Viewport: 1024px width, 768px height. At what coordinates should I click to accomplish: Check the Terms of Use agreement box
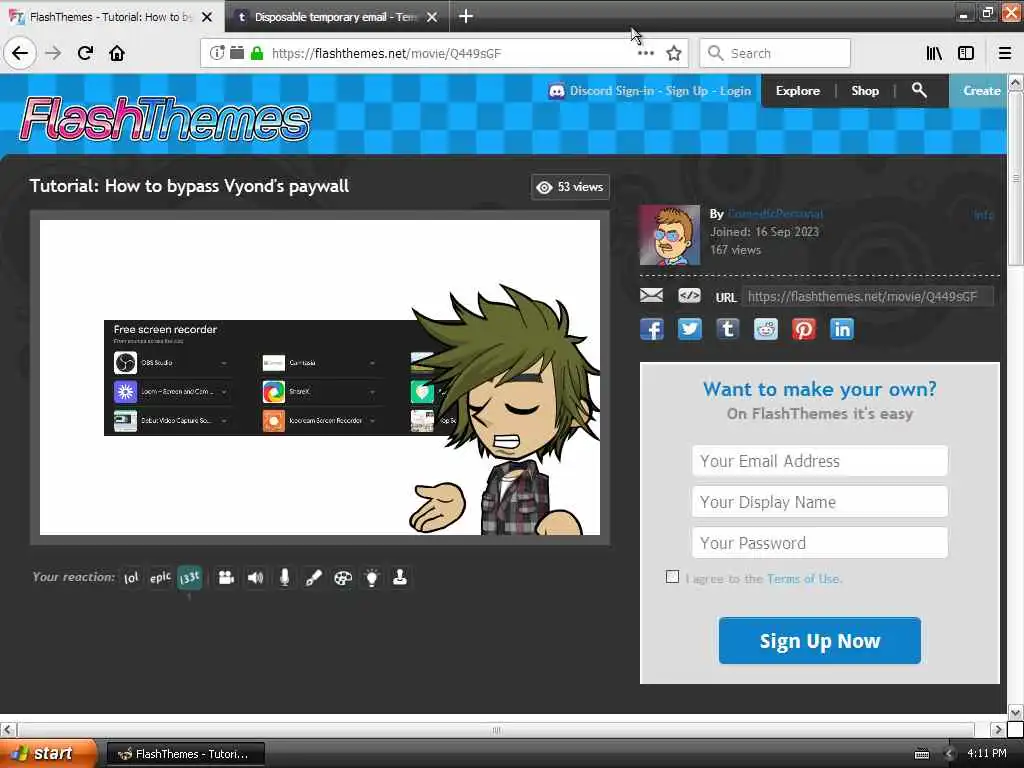[x=672, y=577]
